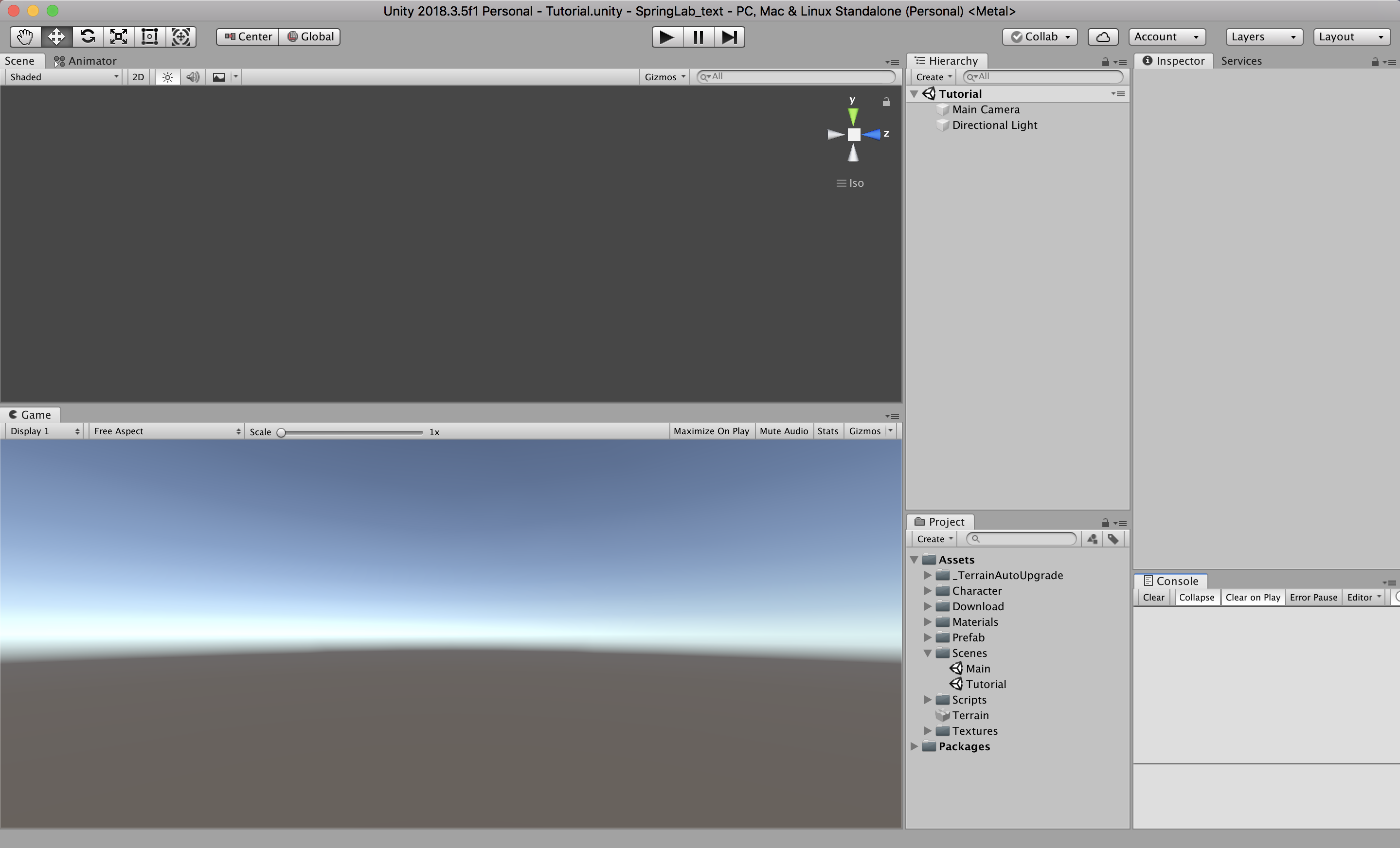Toggle Mute Audio in Game view
1400x848 pixels.
tap(783, 431)
